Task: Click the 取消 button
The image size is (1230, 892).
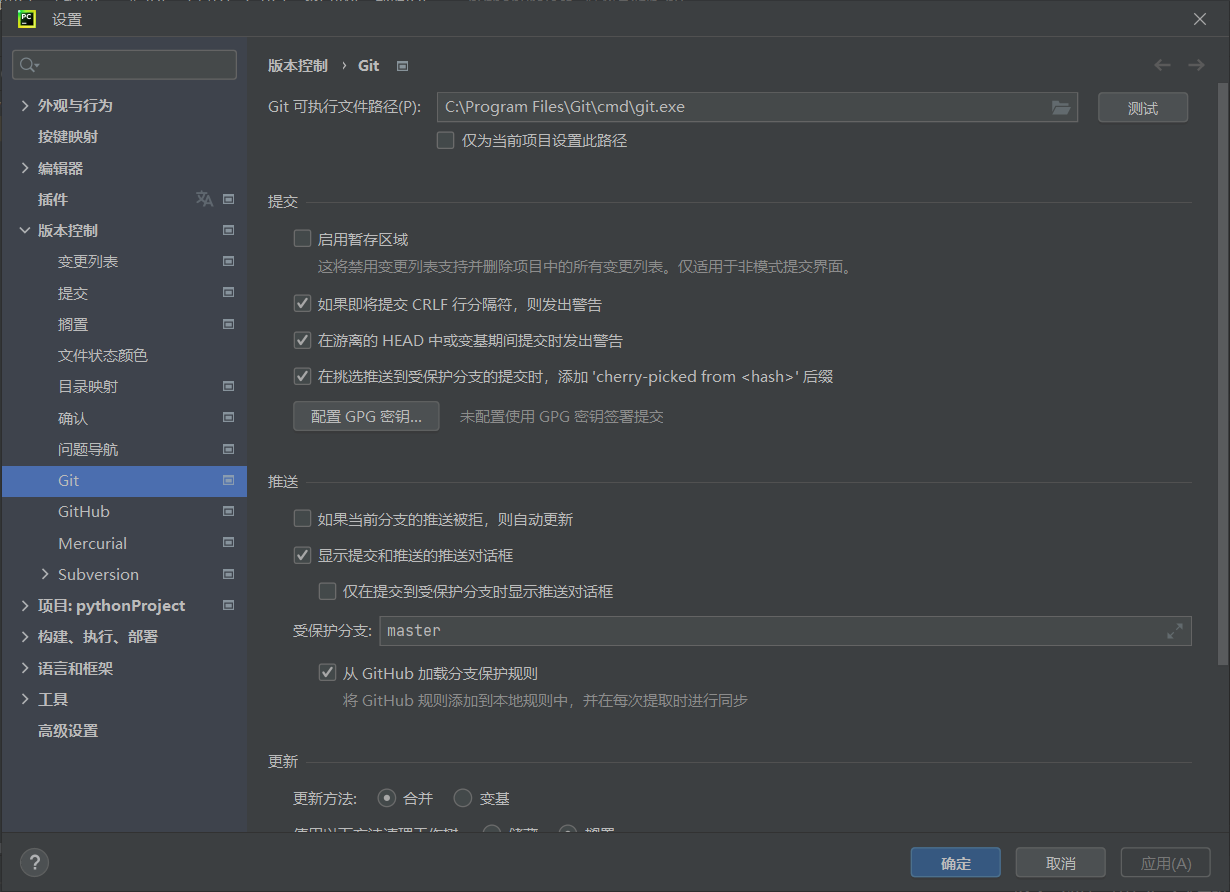Action: coord(1061,863)
